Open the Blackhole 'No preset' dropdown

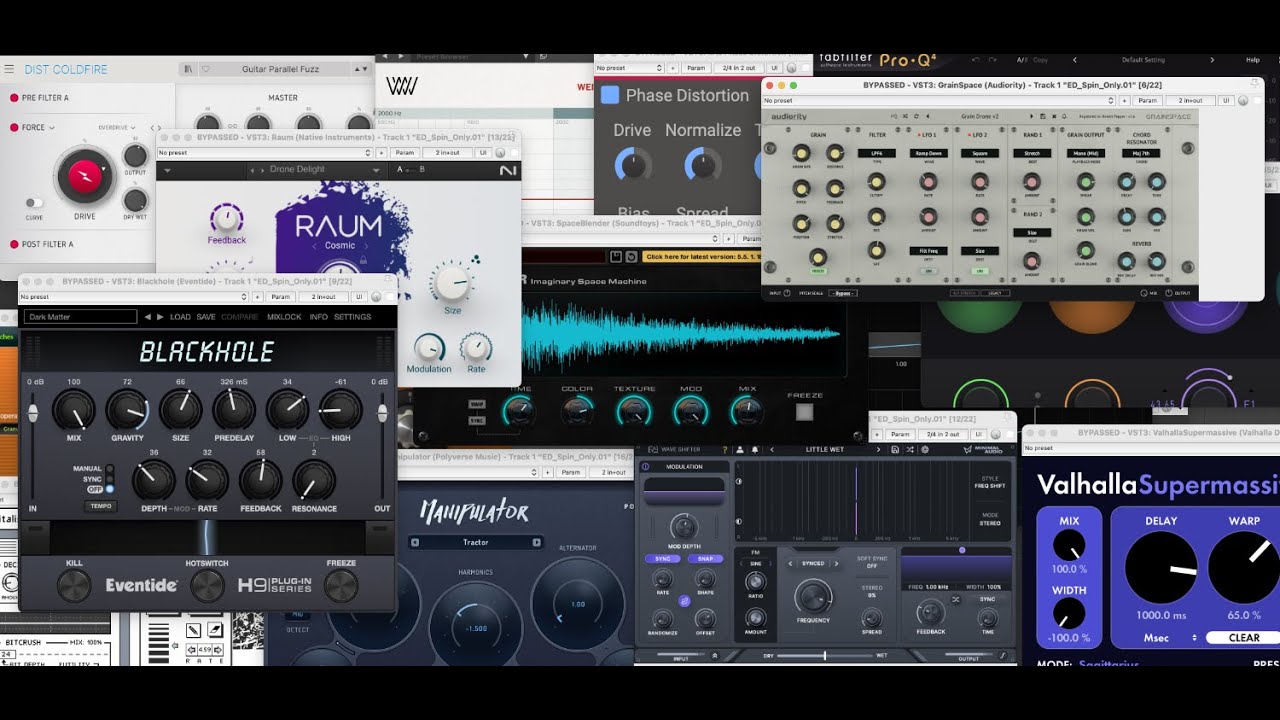pyautogui.click(x=134, y=297)
